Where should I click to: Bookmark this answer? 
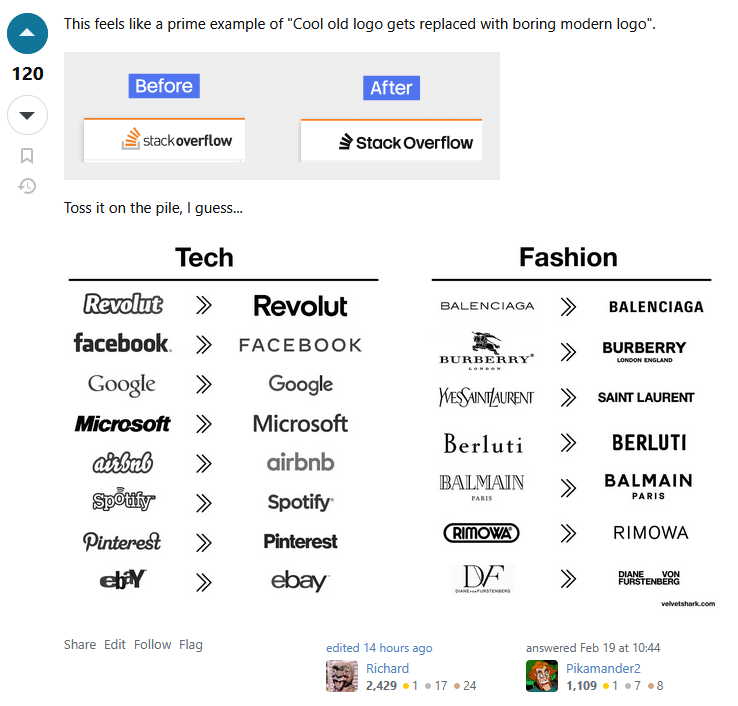27,155
